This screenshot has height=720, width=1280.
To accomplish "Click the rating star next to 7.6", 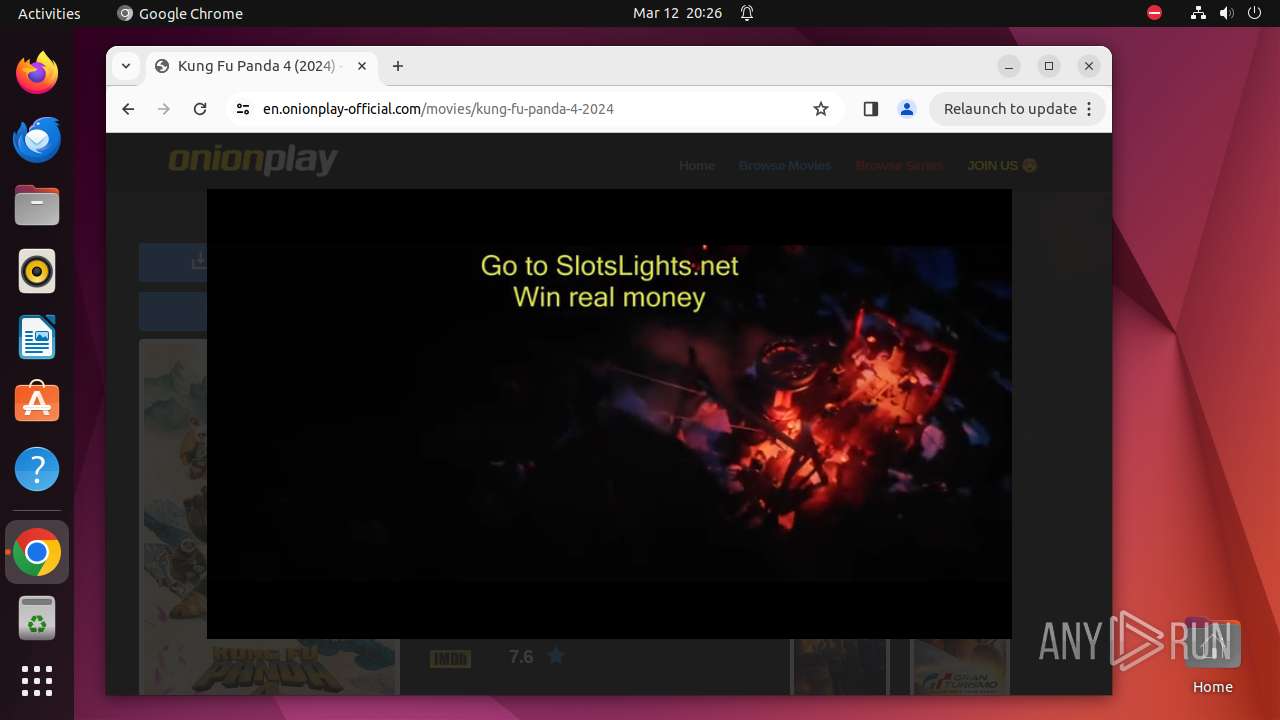I will click(556, 656).
